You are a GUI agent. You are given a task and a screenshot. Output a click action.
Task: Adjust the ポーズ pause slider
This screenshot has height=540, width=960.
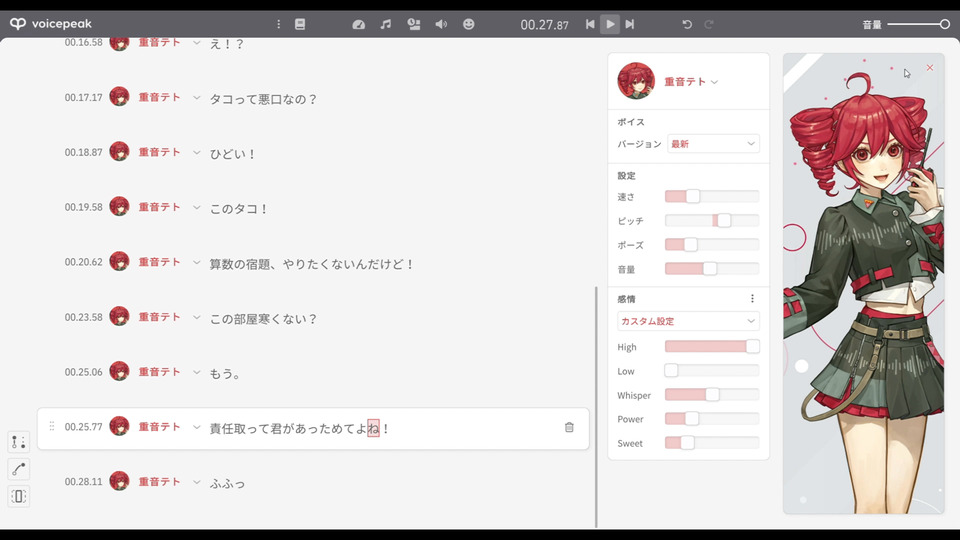coord(712,245)
